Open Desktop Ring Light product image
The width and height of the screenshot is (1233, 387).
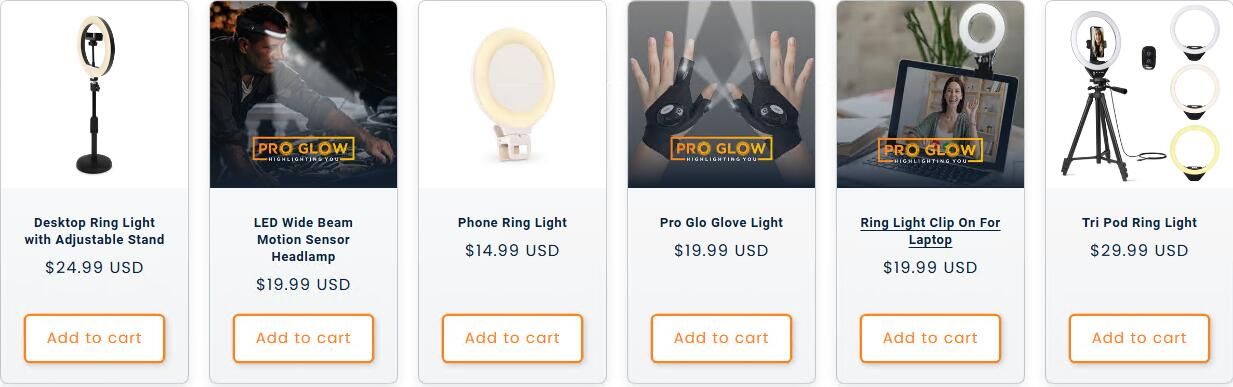click(94, 94)
